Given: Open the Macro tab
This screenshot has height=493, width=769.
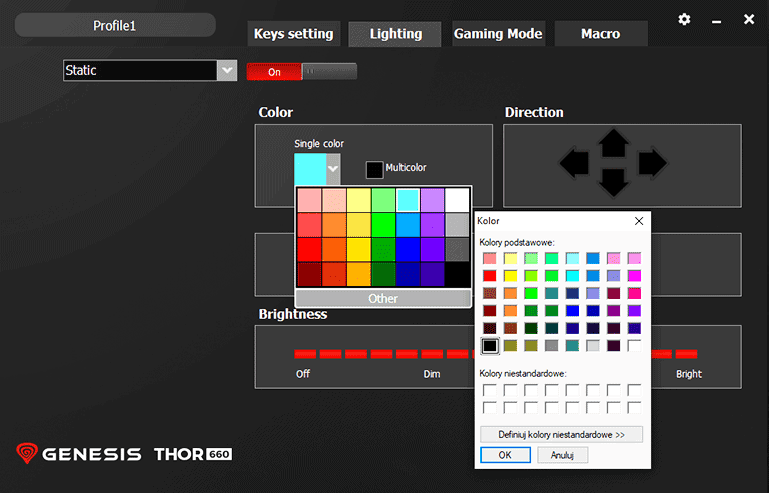Looking at the screenshot, I should pos(601,34).
